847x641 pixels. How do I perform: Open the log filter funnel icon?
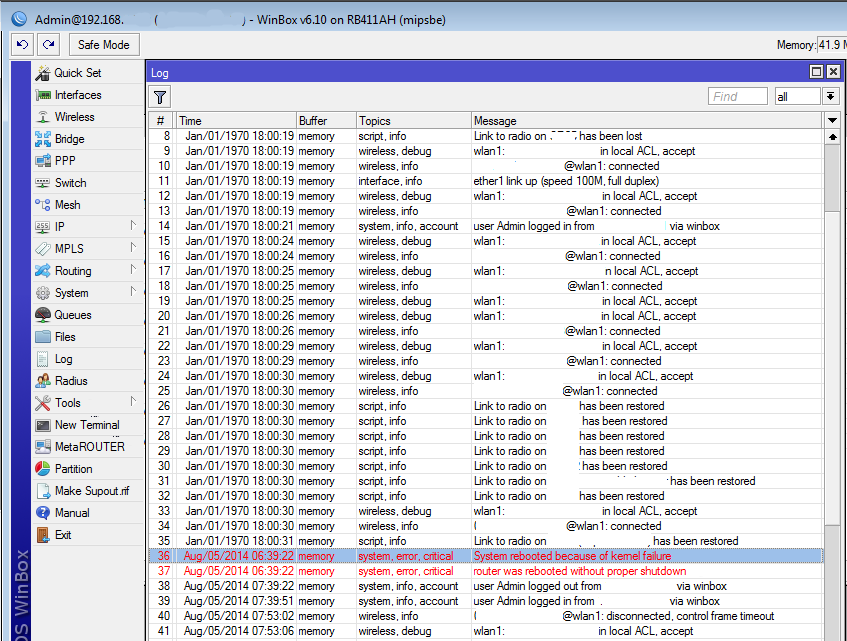click(160, 96)
